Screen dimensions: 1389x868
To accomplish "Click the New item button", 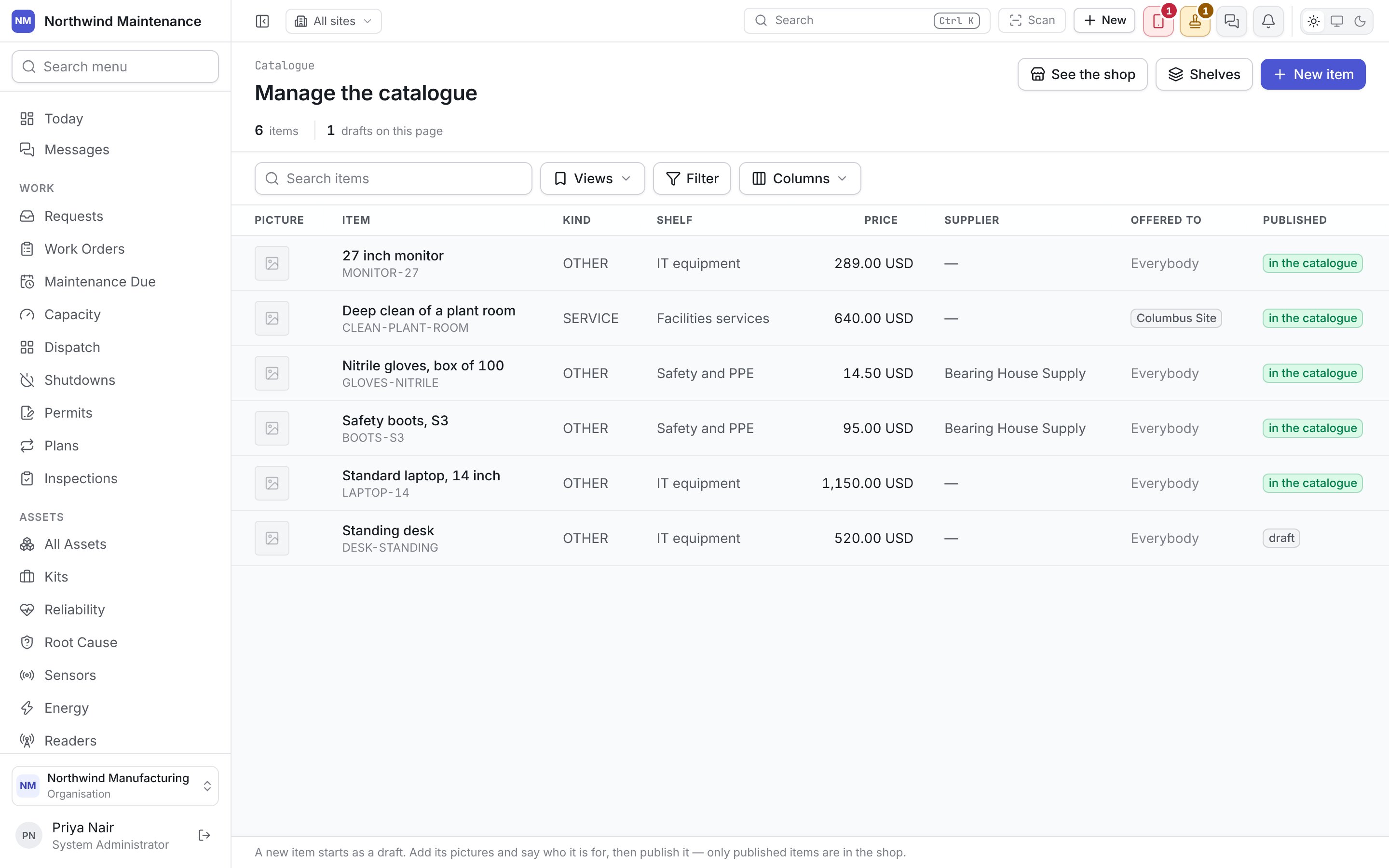I will coord(1313,74).
